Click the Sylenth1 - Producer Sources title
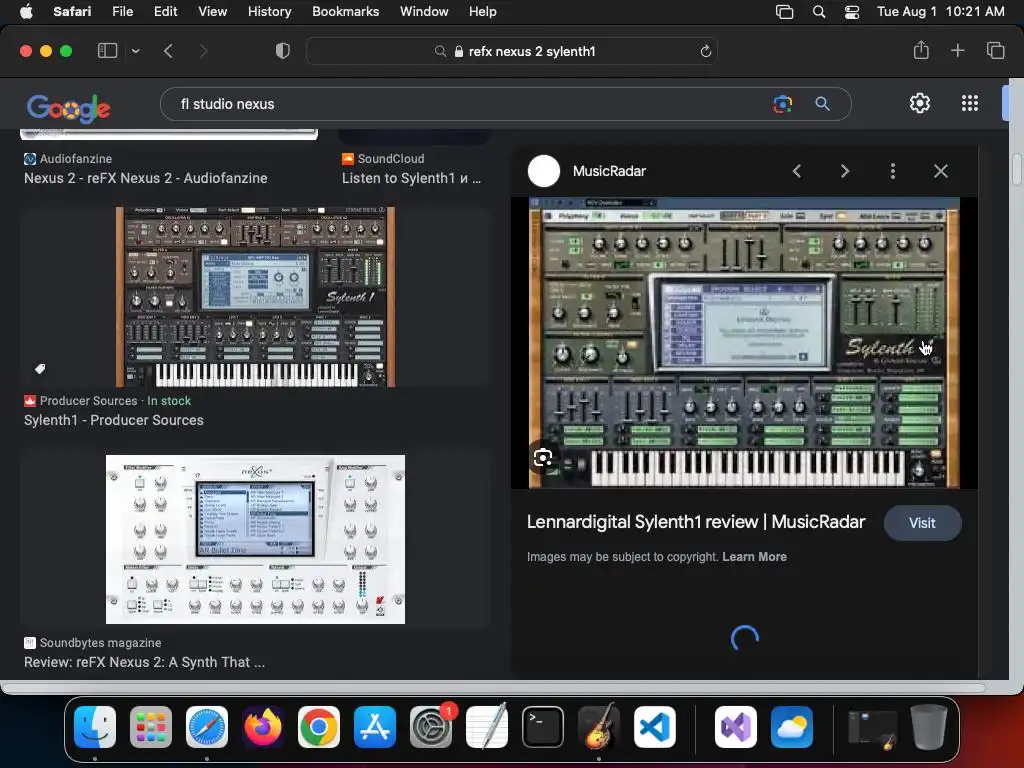 pos(114,420)
